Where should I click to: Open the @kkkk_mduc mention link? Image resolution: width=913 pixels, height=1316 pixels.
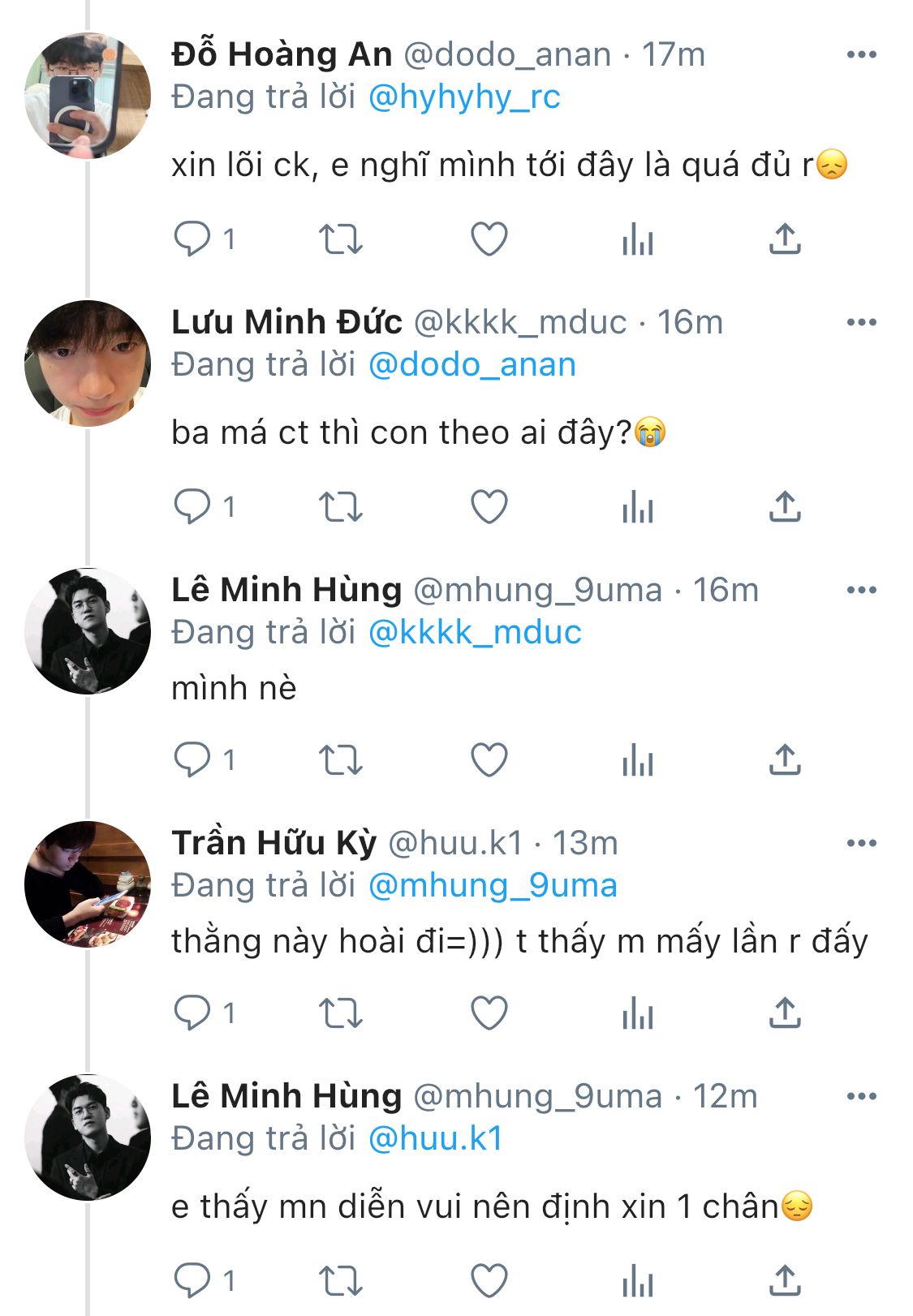point(475,633)
